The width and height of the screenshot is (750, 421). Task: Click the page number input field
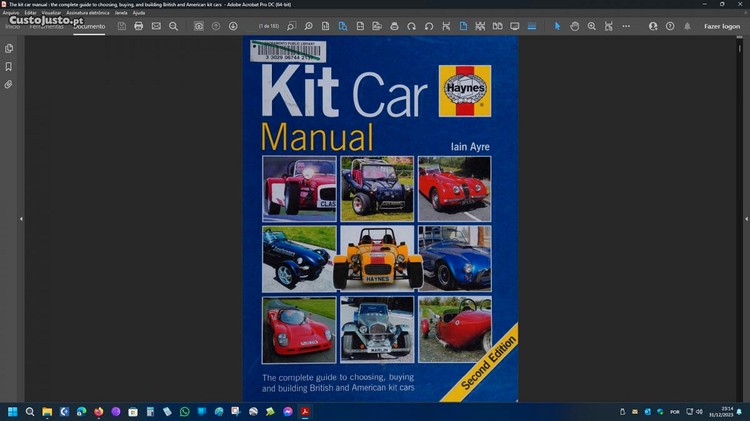[269, 26]
